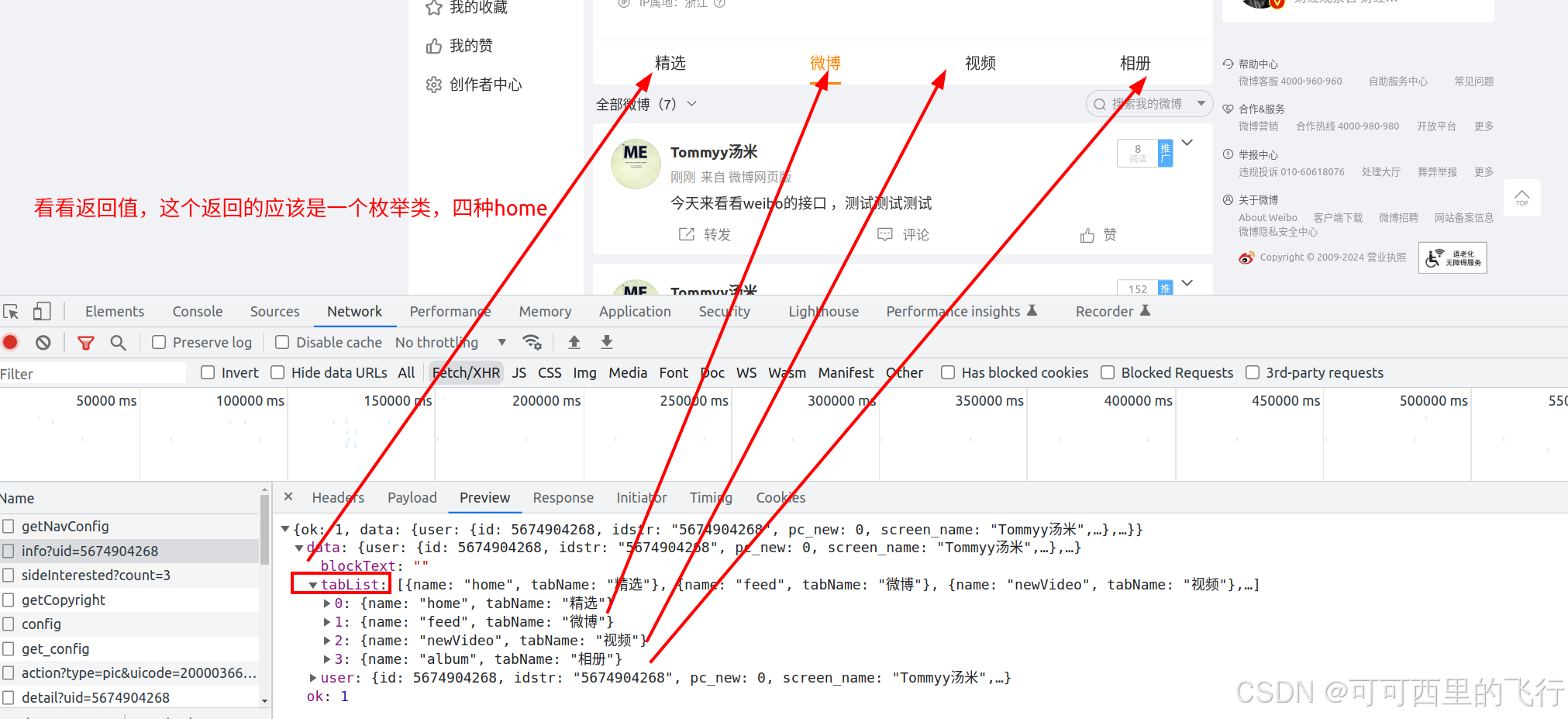
Task: Click the DevTools inspect element icon
Action: click(x=11, y=312)
